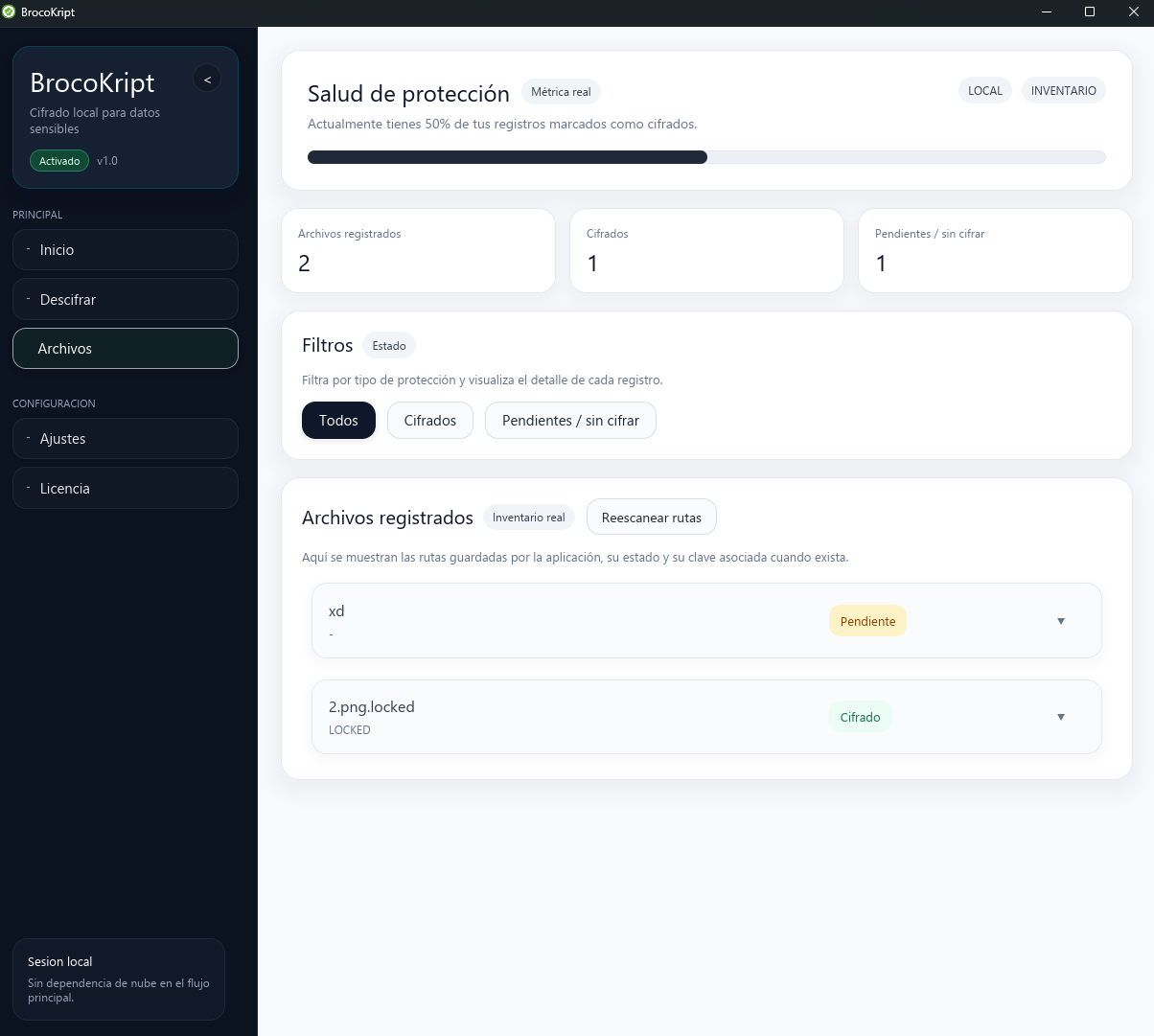Click the LOCAL tag

click(x=985, y=91)
